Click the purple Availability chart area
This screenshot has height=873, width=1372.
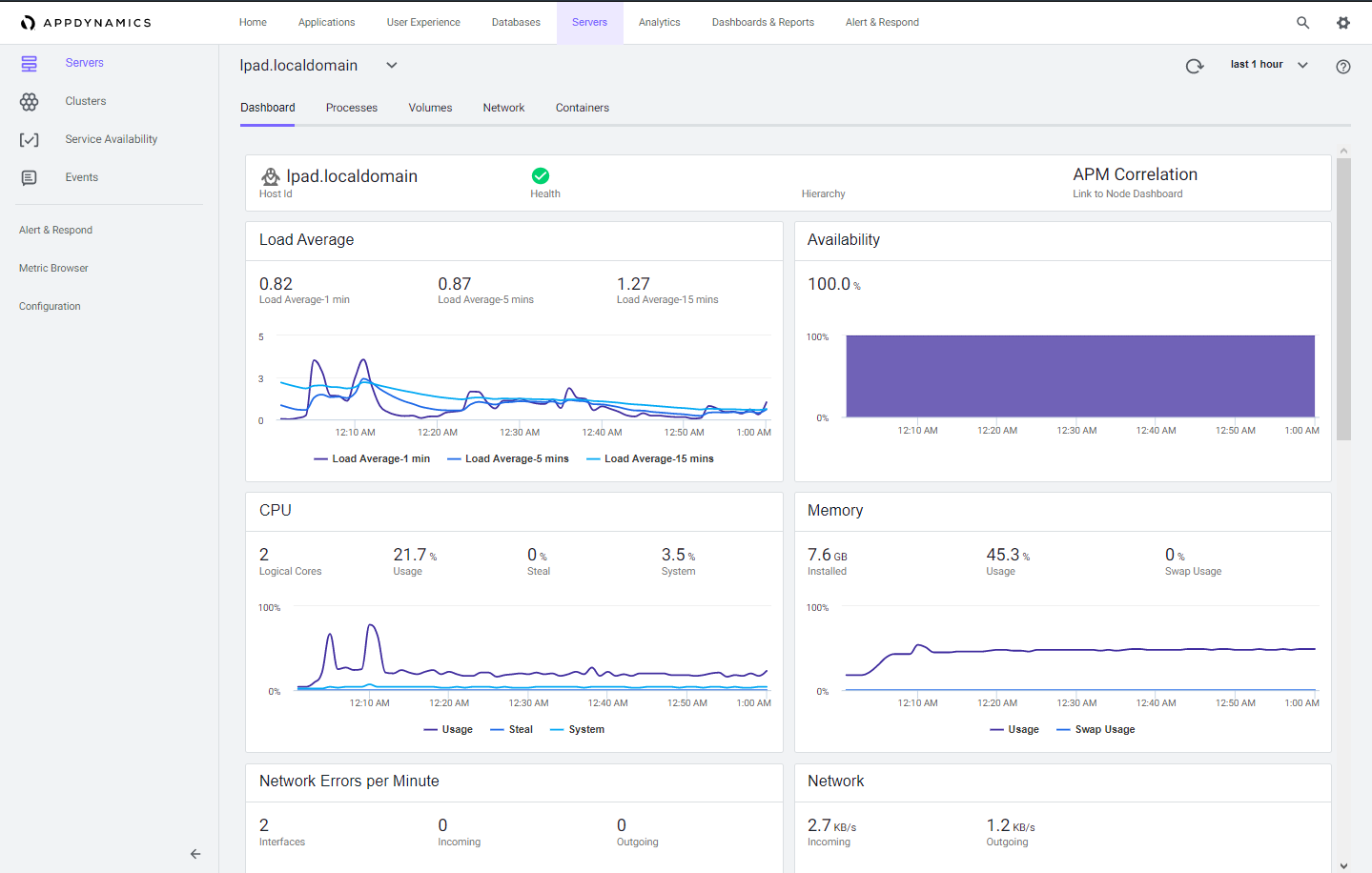coord(1080,376)
